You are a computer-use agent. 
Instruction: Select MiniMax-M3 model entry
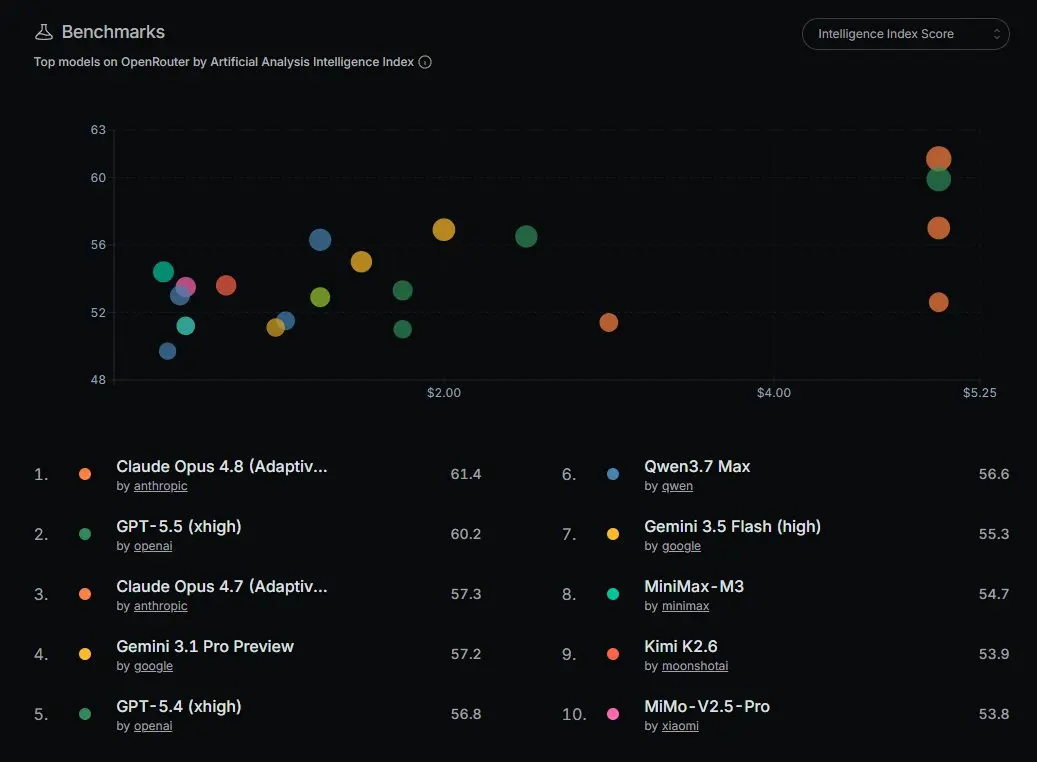pos(694,587)
